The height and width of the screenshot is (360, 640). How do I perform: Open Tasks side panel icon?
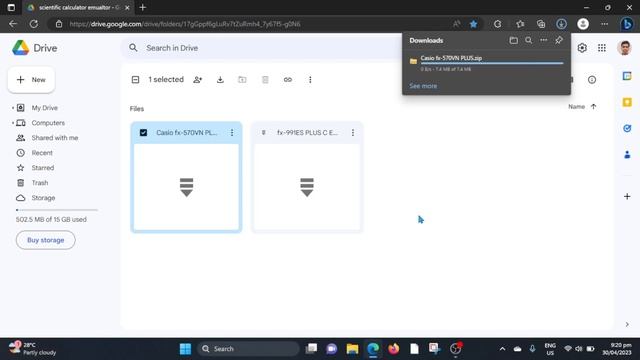click(627, 128)
